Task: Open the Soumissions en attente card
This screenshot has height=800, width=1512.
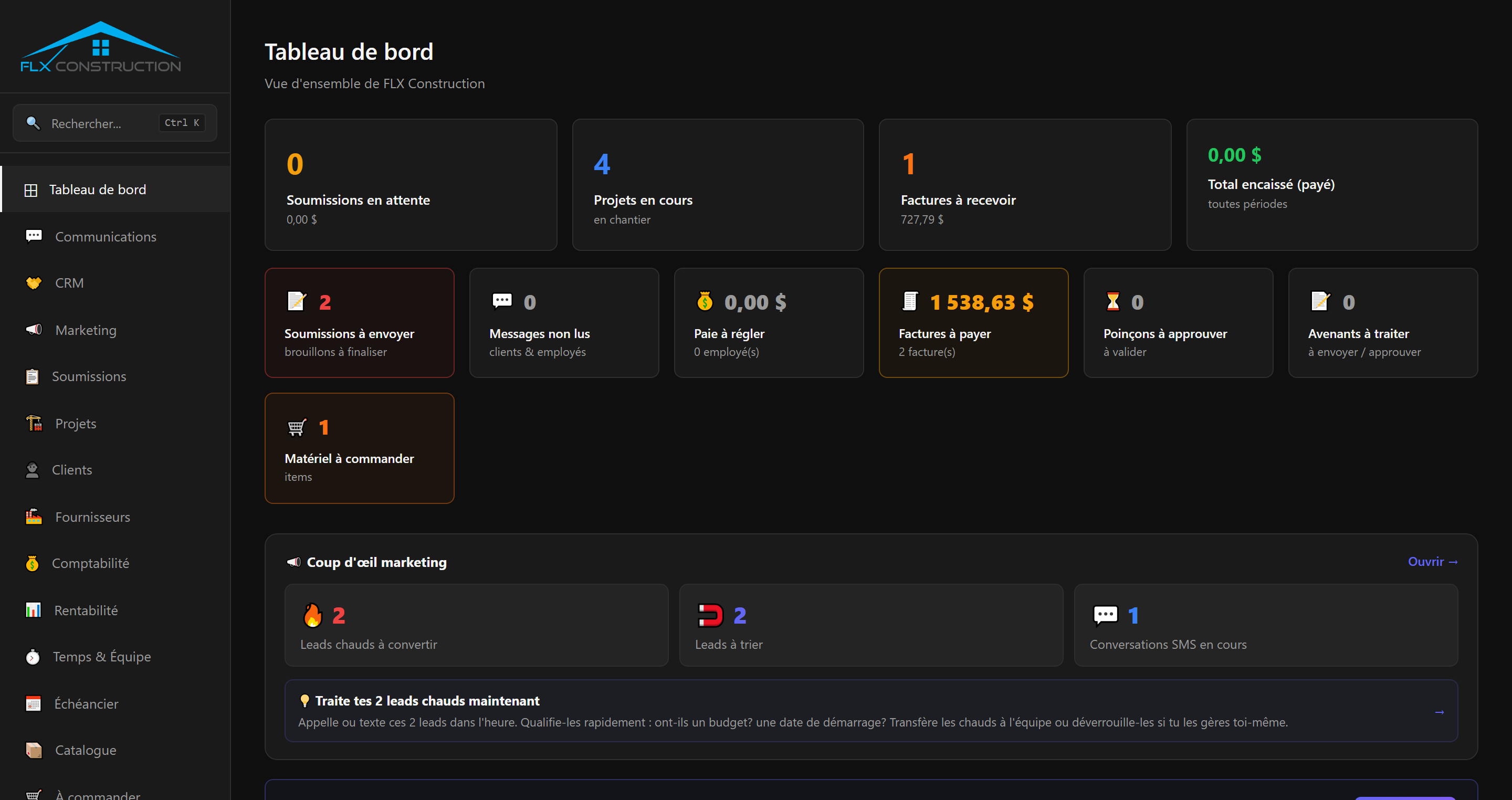Action: point(411,185)
